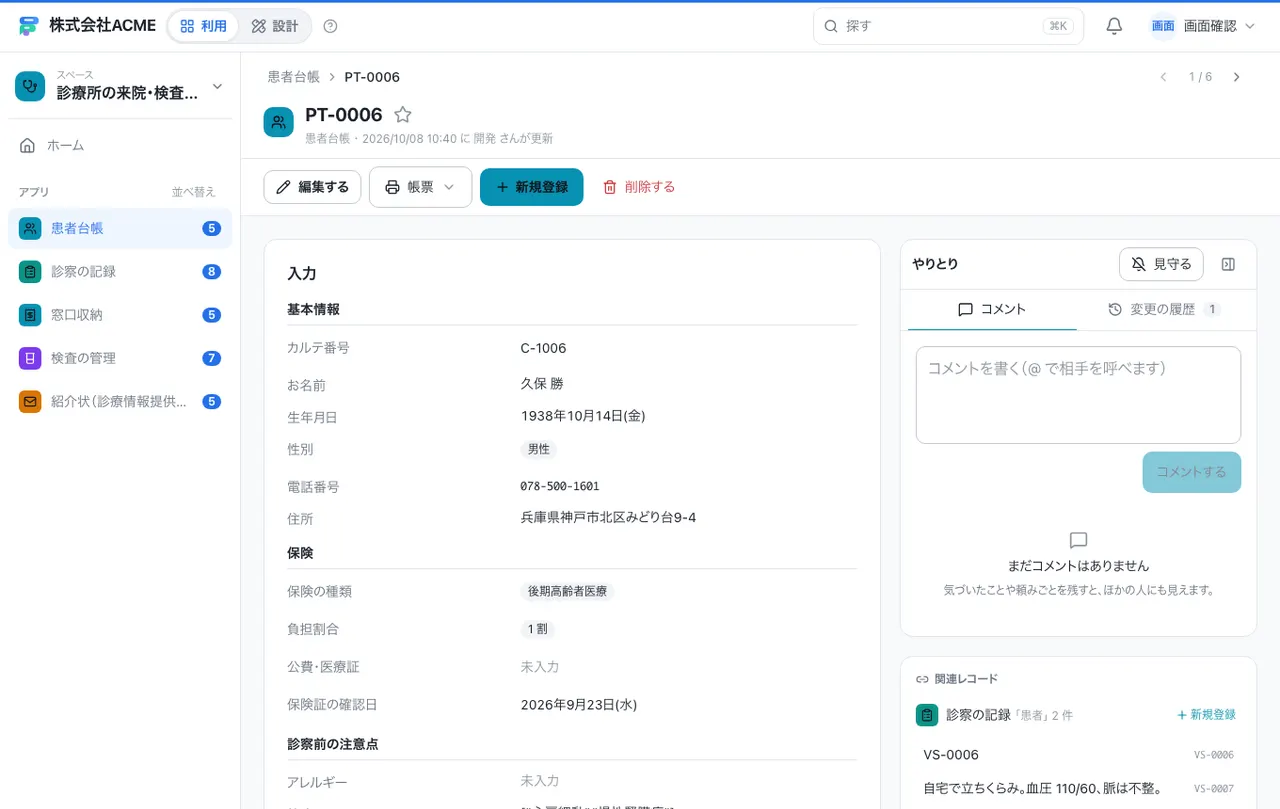Viewport: 1280px width, 809px height.
Task: Click the ACME company logo icon
Action: (28, 26)
